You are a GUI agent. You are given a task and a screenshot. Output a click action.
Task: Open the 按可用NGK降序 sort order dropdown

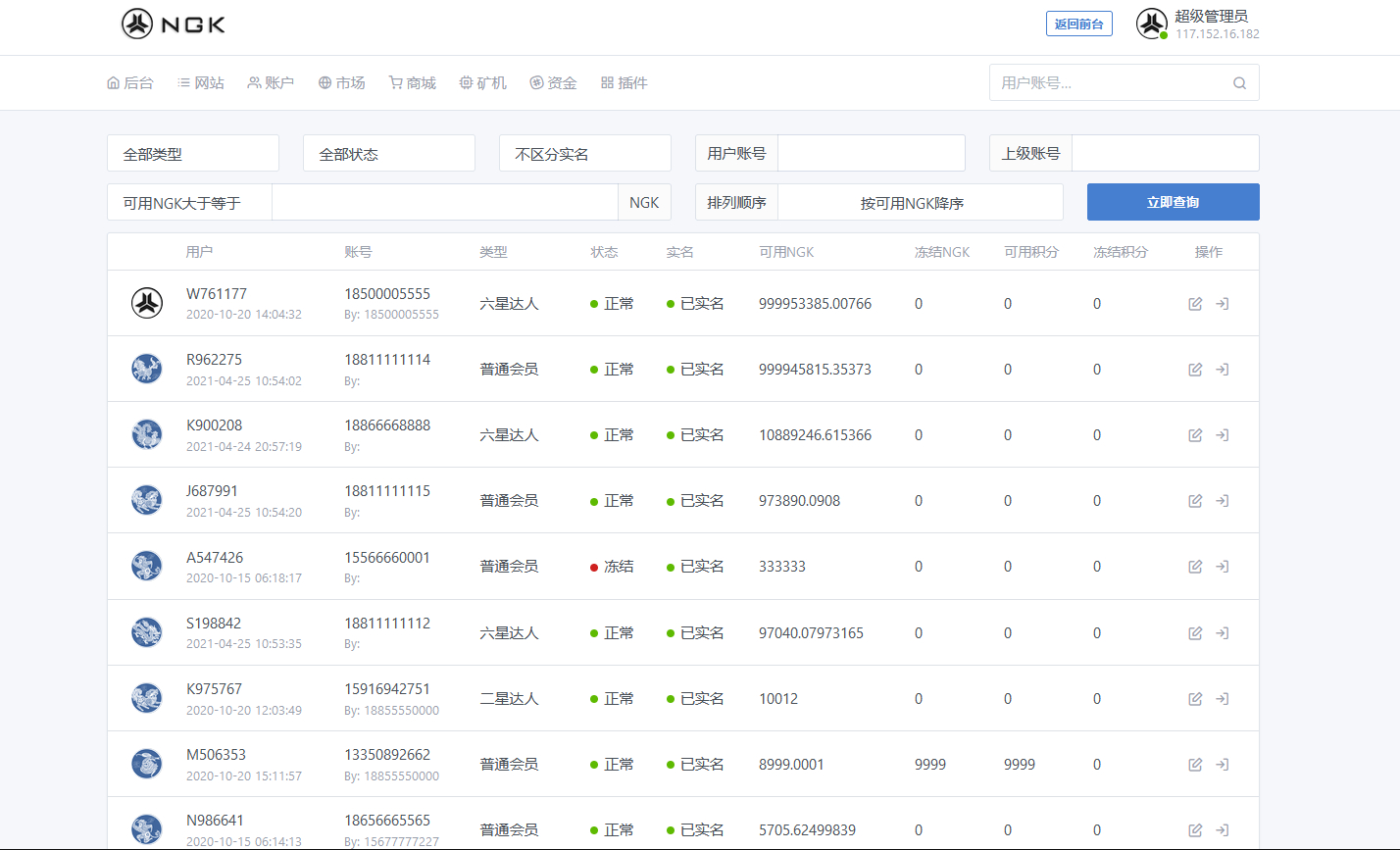point(919,203)
